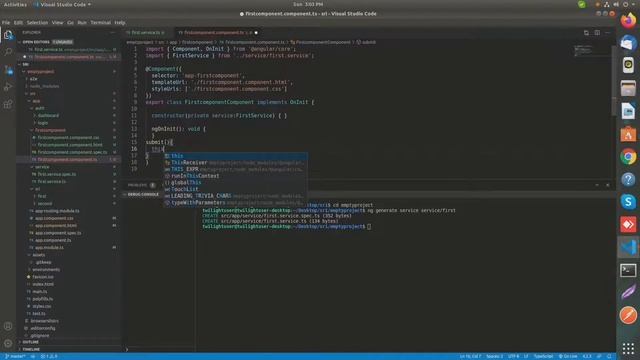Image resolution: width=640 pixels, height=360 pixels.
Task: Open the Selection menu
Action: click(x=38, y=23)
